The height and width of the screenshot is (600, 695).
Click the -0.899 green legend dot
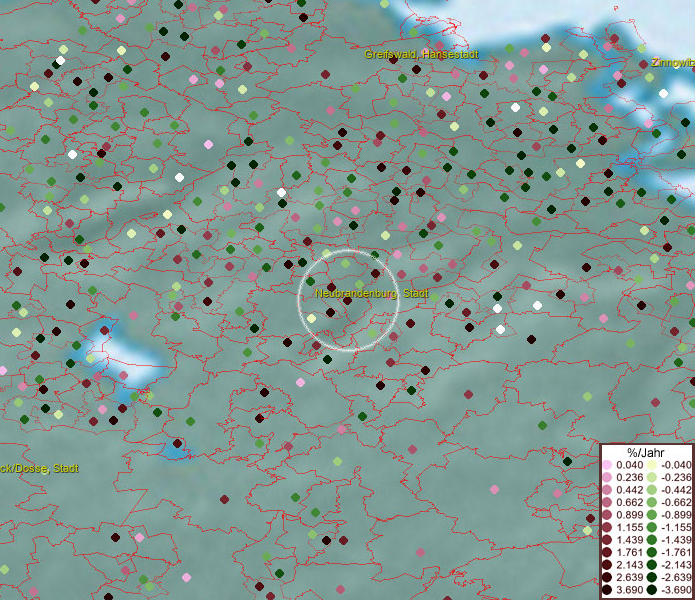[x=652, y=514]
